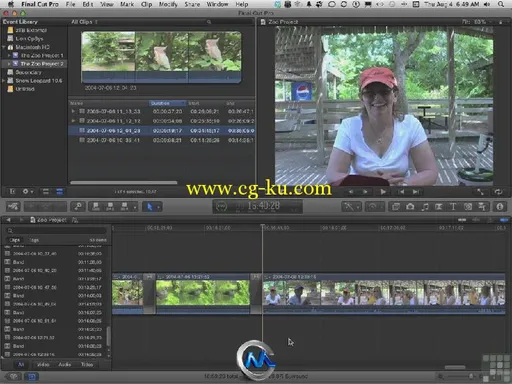Toggle skimming in the timeline
Viewport: 512px width, 384px height.
click(x=462, y=220)
